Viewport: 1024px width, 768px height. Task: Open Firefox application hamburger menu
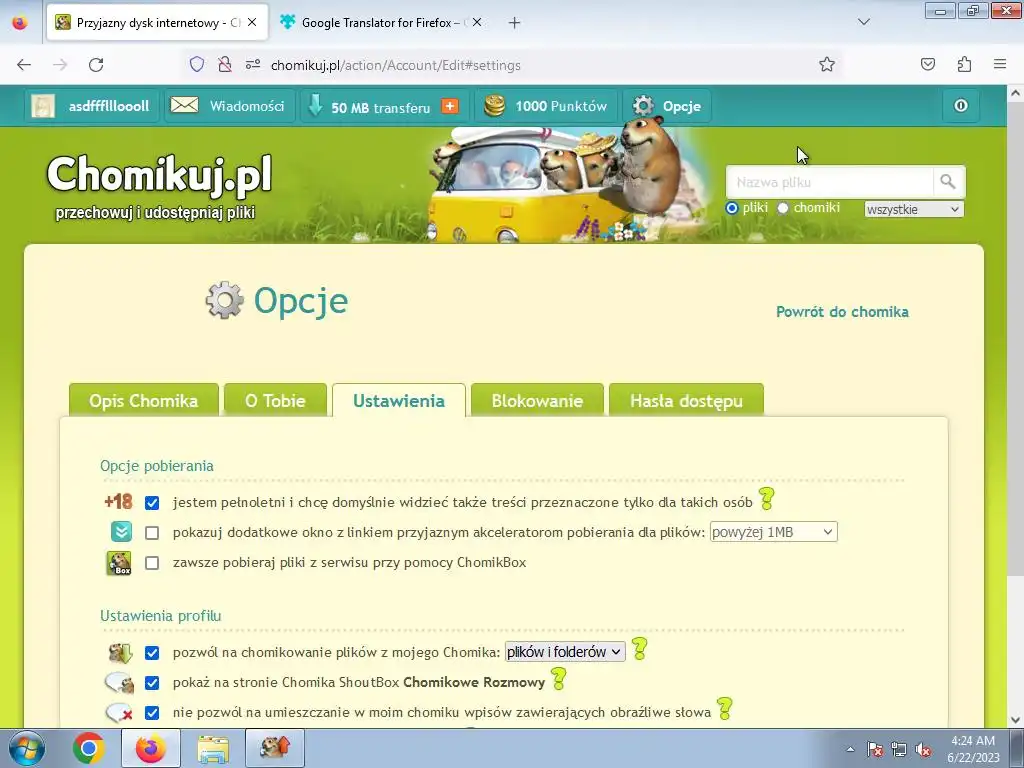click(1000, 65)
